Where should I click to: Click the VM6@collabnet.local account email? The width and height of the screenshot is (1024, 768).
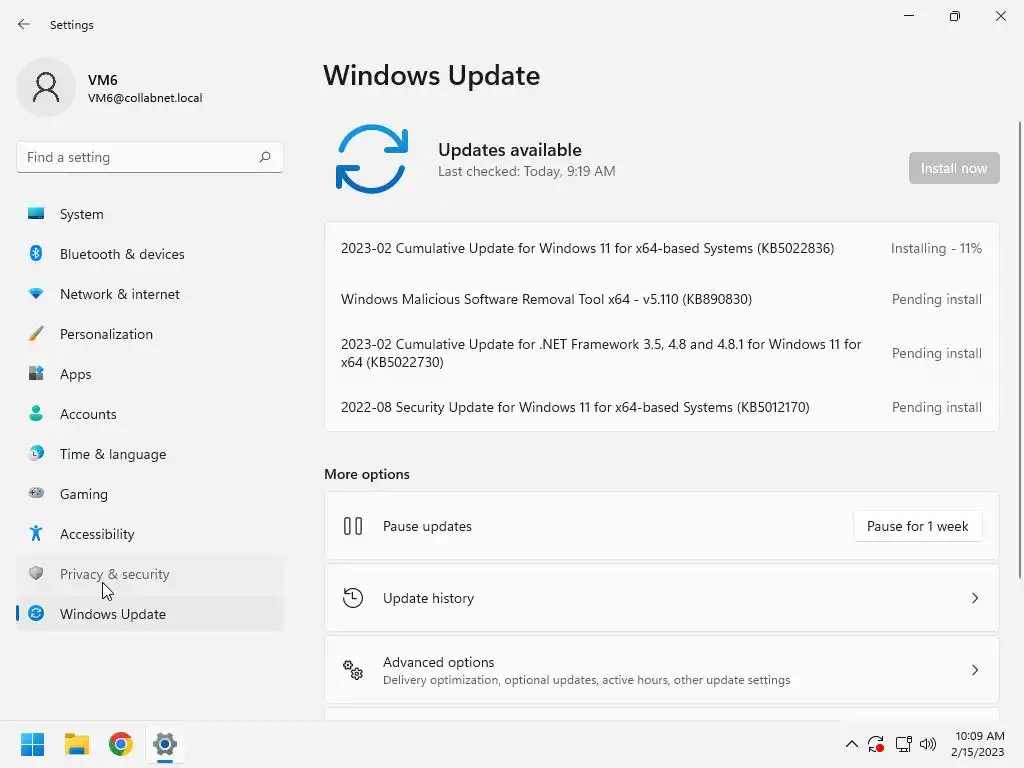(145, 98)
